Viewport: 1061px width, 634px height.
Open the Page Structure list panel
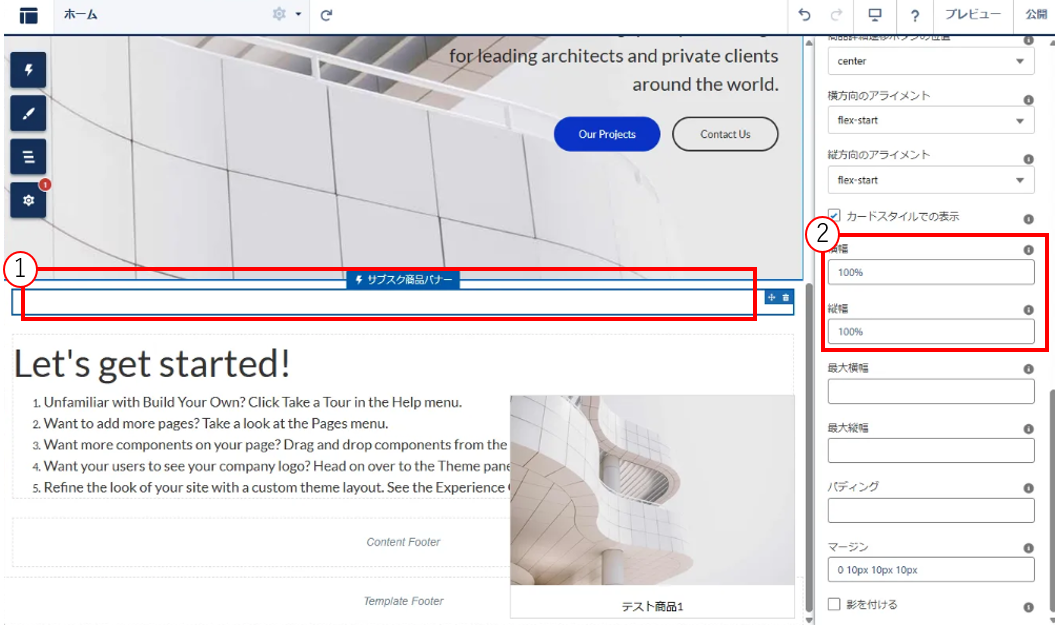click(x=28, y=157)
